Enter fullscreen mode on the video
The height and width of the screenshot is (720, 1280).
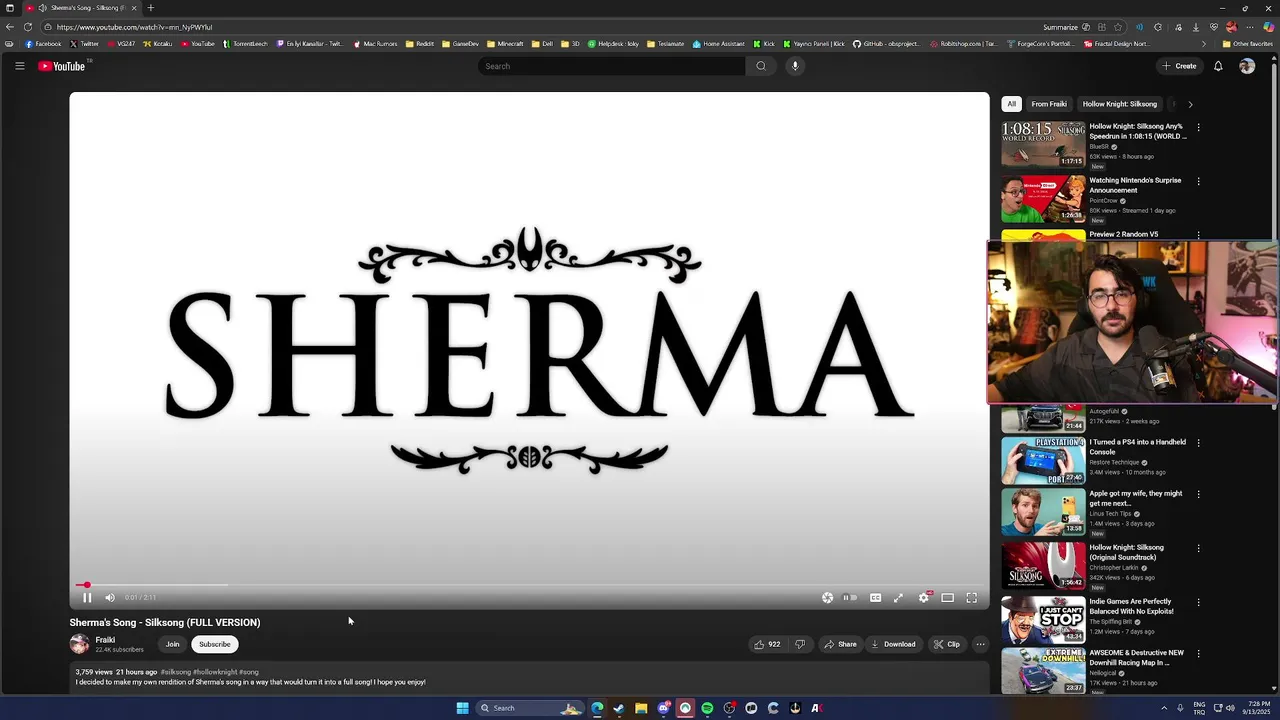tap(971, 598)
